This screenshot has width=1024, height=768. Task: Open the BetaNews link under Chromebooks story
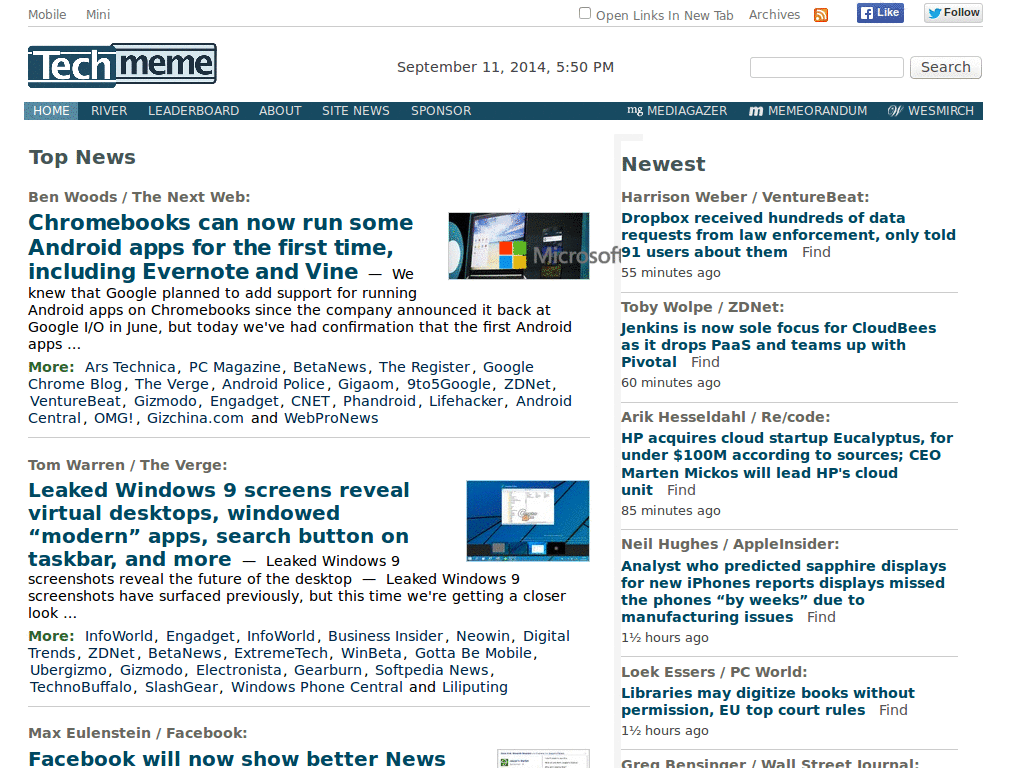click(x=330, y=367)
